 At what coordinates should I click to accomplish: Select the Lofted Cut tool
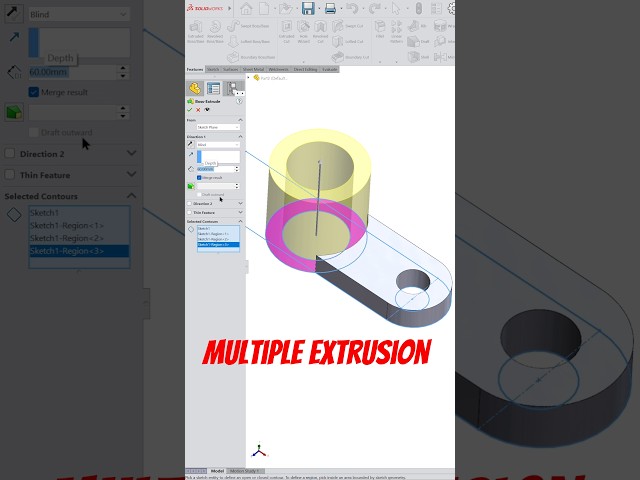(348, 41)
